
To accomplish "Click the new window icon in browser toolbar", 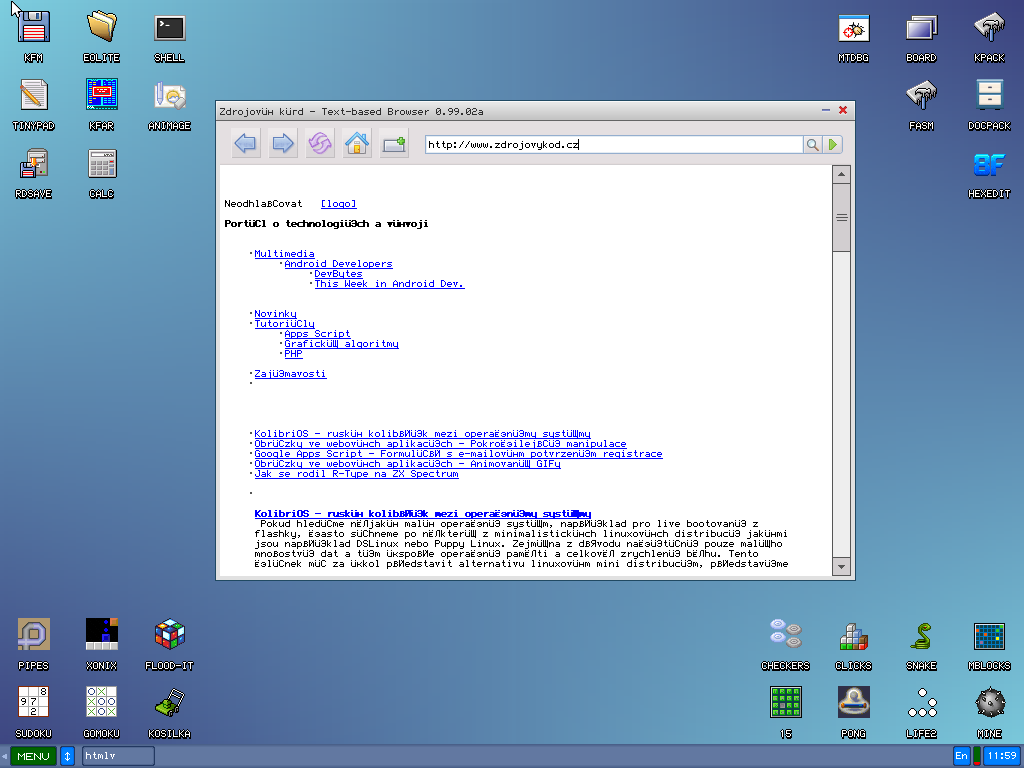I will click(394, 144).
